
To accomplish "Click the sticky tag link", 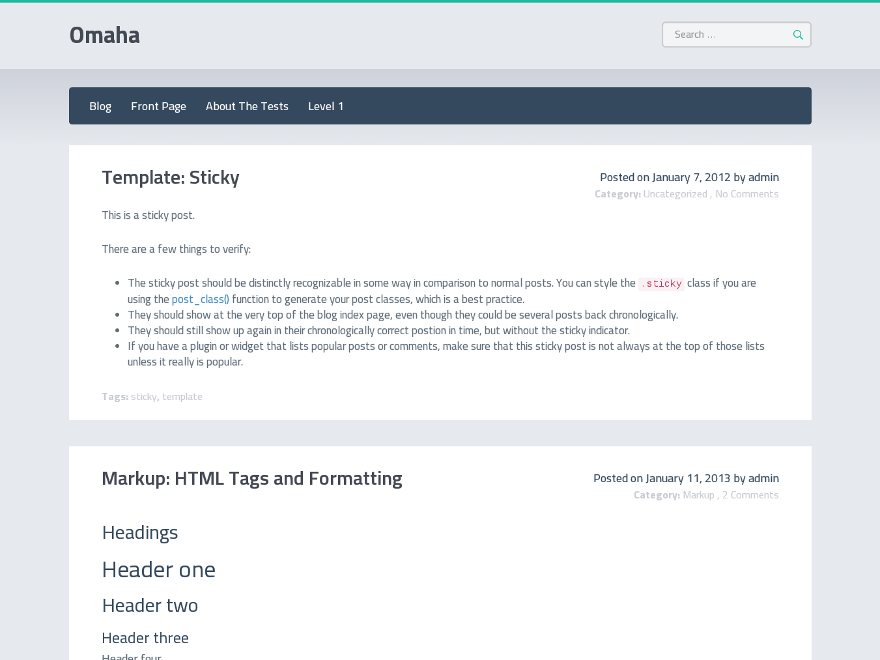I will pos(143,397).
